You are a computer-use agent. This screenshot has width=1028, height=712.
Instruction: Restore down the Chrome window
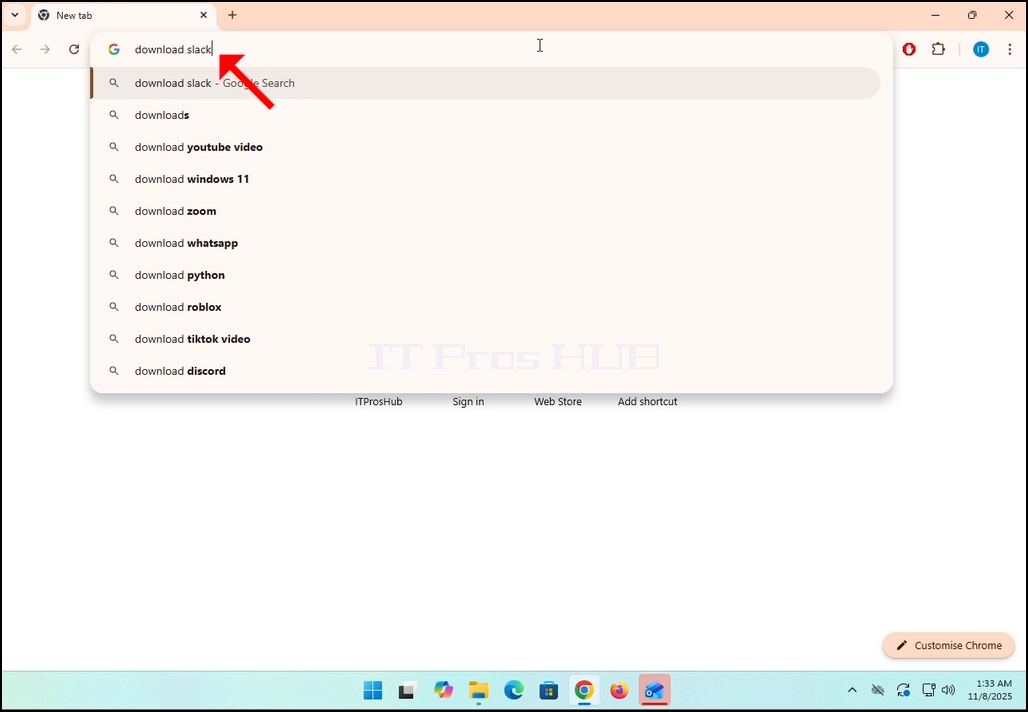(x=972, y=15)
